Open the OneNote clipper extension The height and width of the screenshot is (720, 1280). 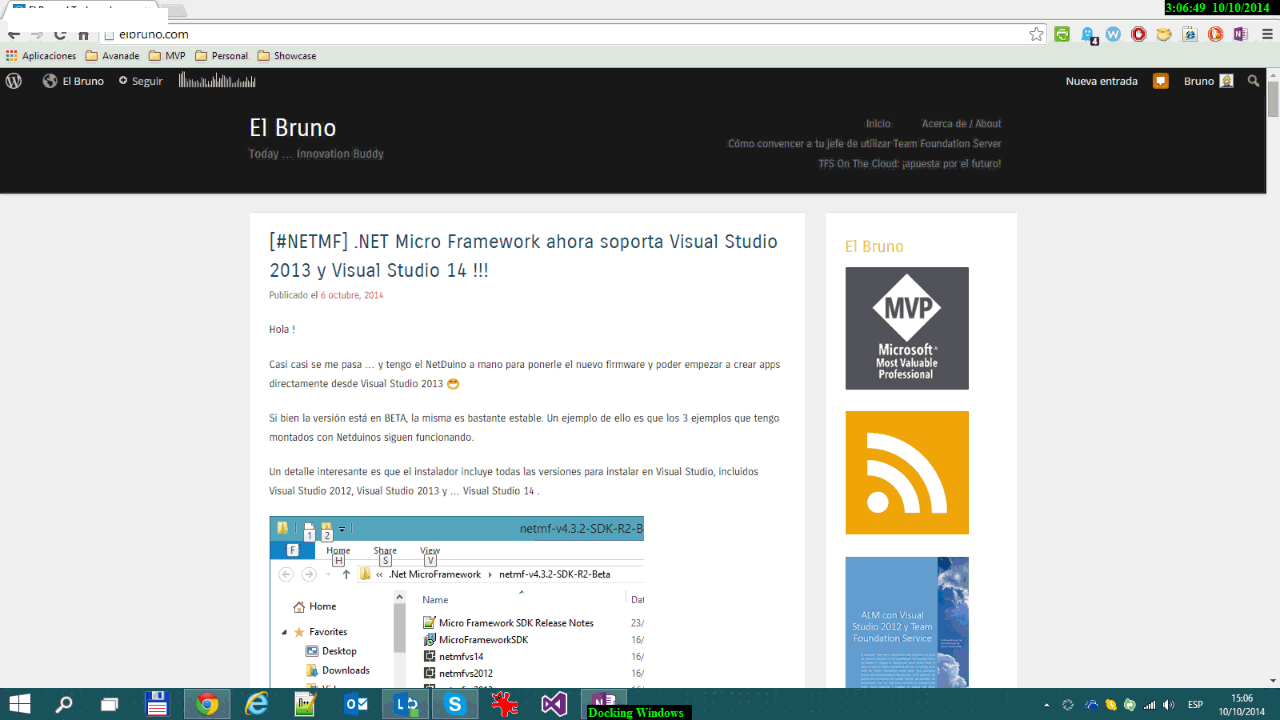(x=1240, y=34)
